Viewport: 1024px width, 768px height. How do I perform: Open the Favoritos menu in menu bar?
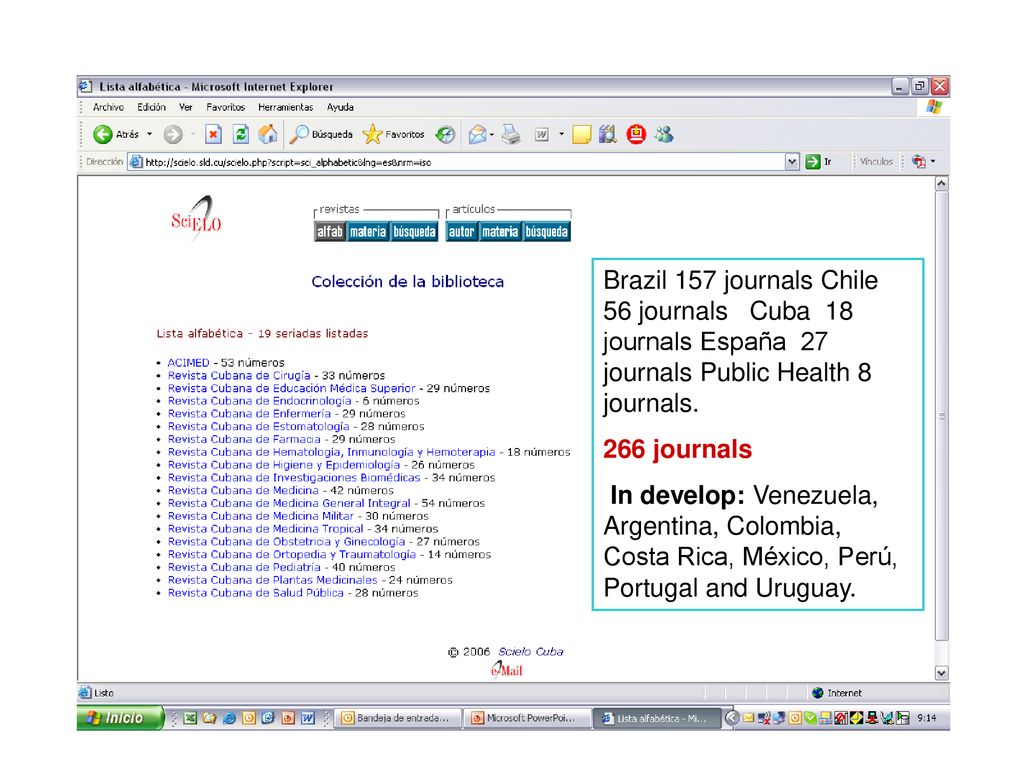pyautogui.click(x=225, y=107)
